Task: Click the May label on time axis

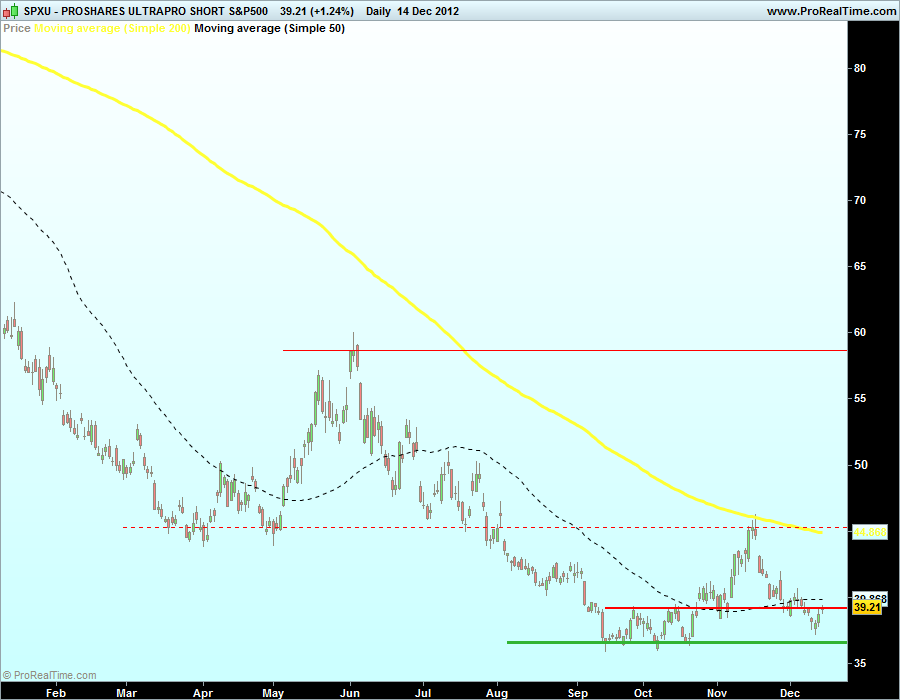Action: point(273,693)
